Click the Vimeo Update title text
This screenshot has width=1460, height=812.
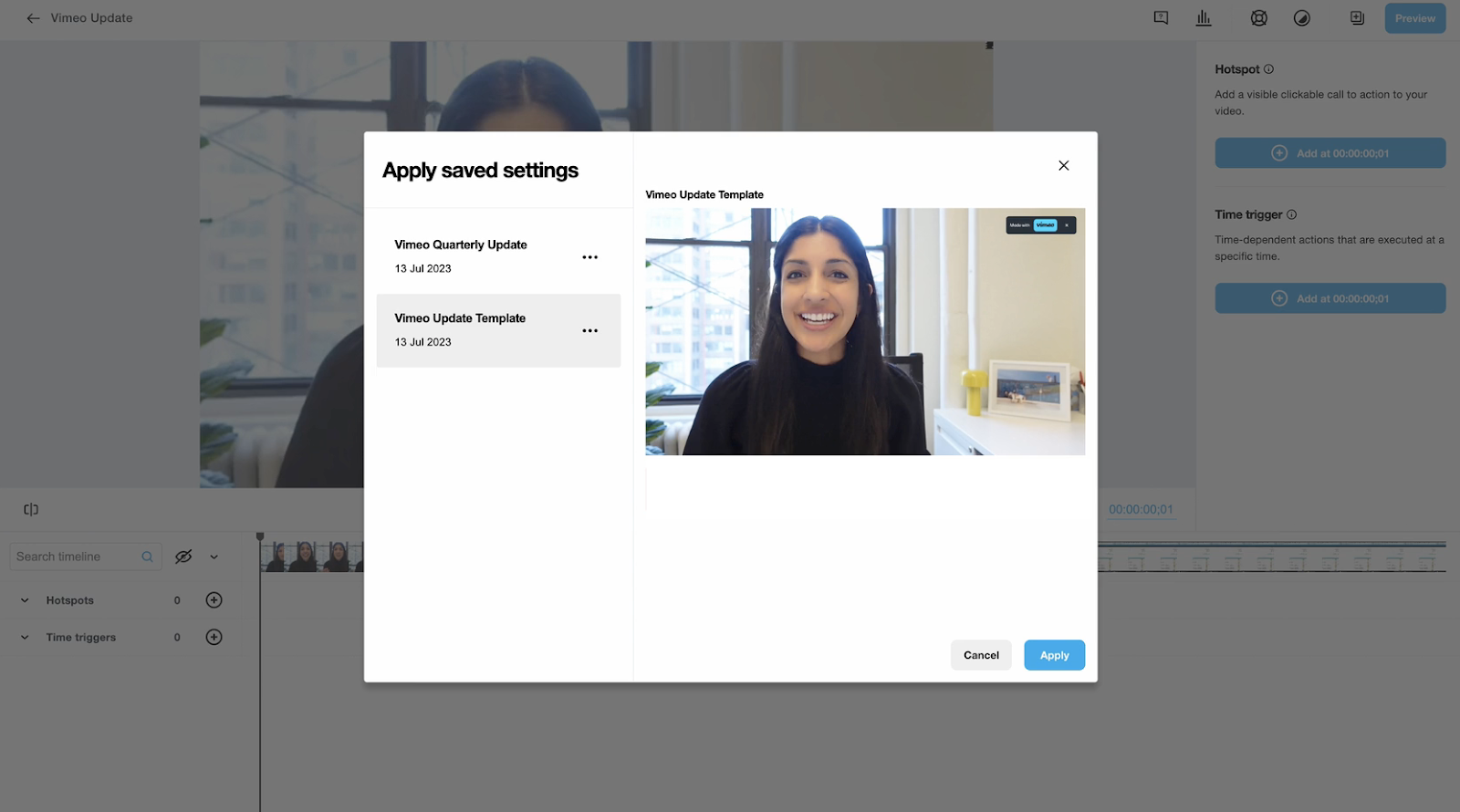coord(91,18)
